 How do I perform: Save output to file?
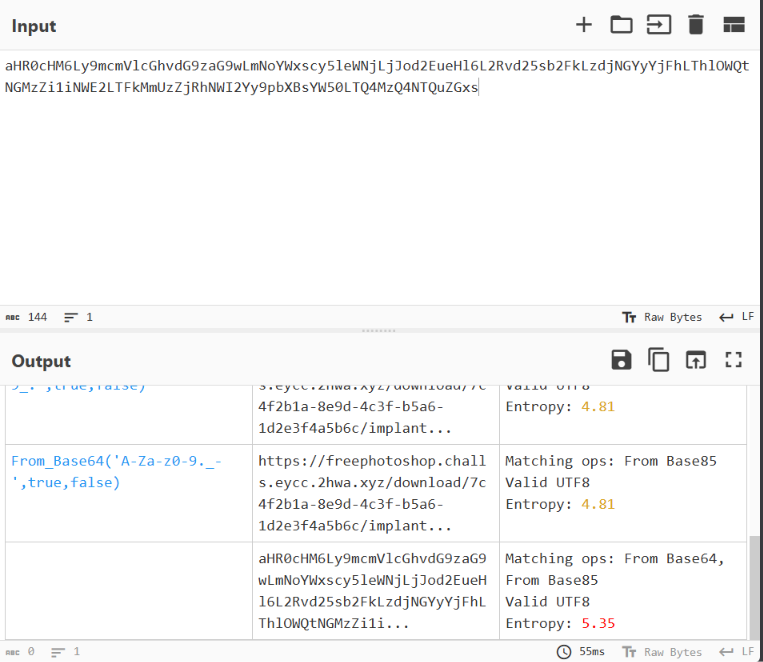pos(621,360)
